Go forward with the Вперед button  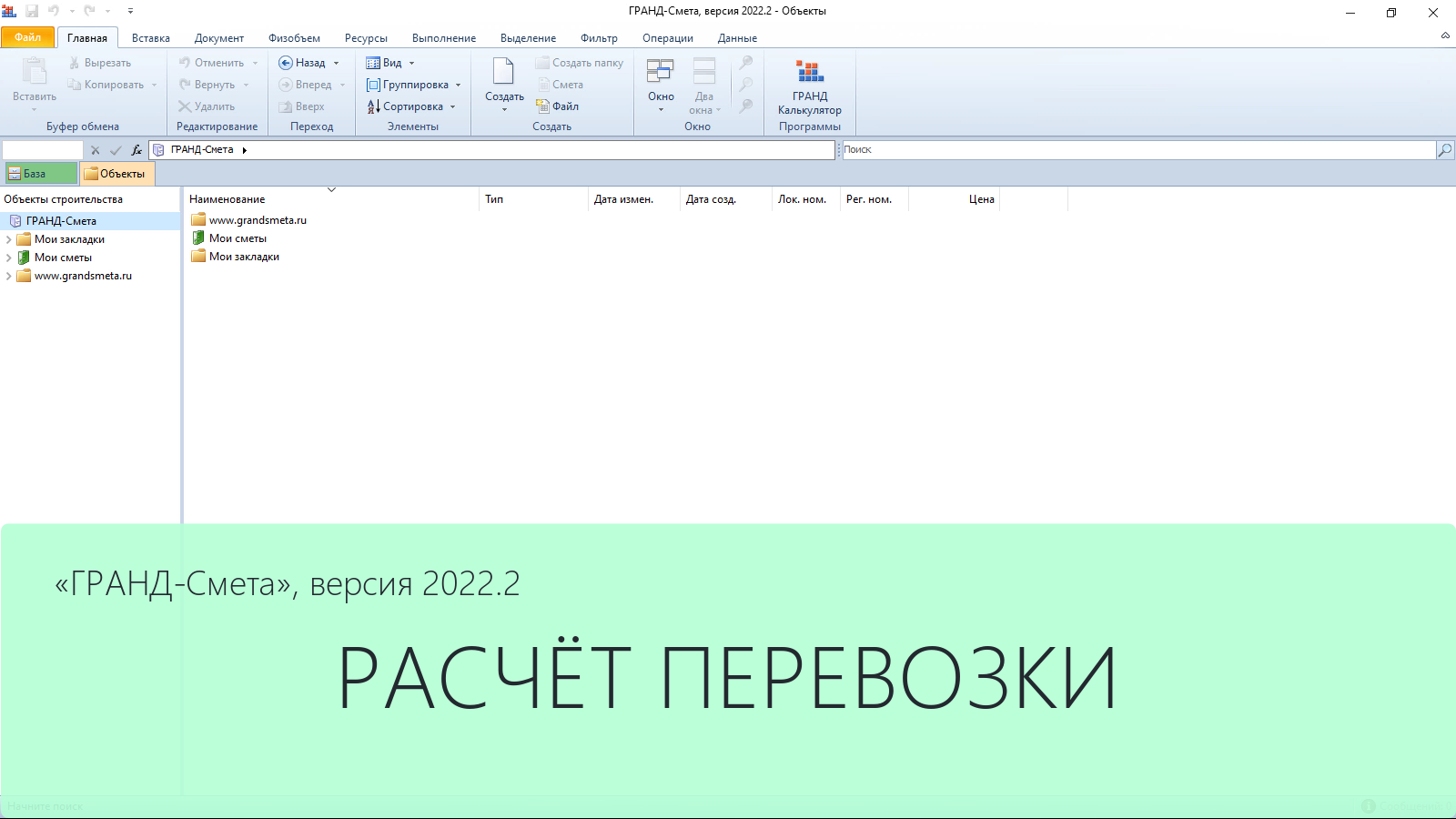306,85
